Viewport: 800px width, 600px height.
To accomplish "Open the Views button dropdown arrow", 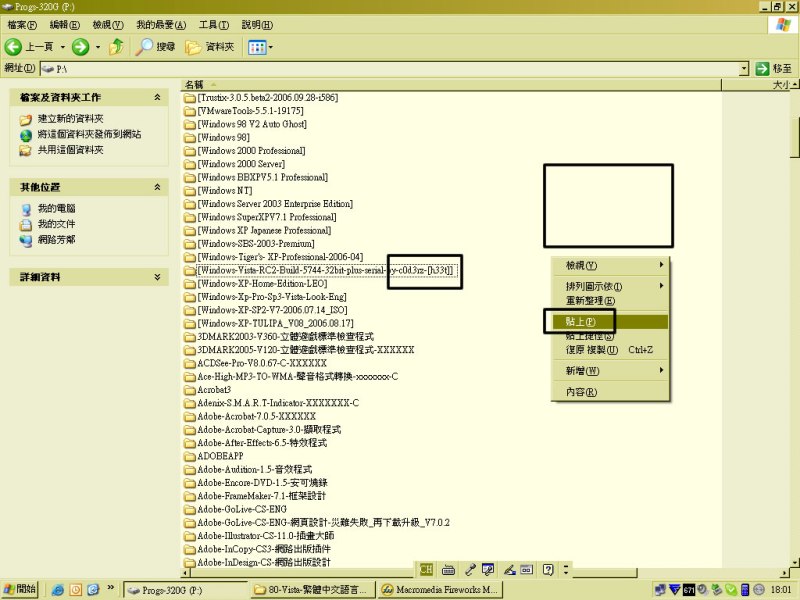I will click(x=270, y=47).
